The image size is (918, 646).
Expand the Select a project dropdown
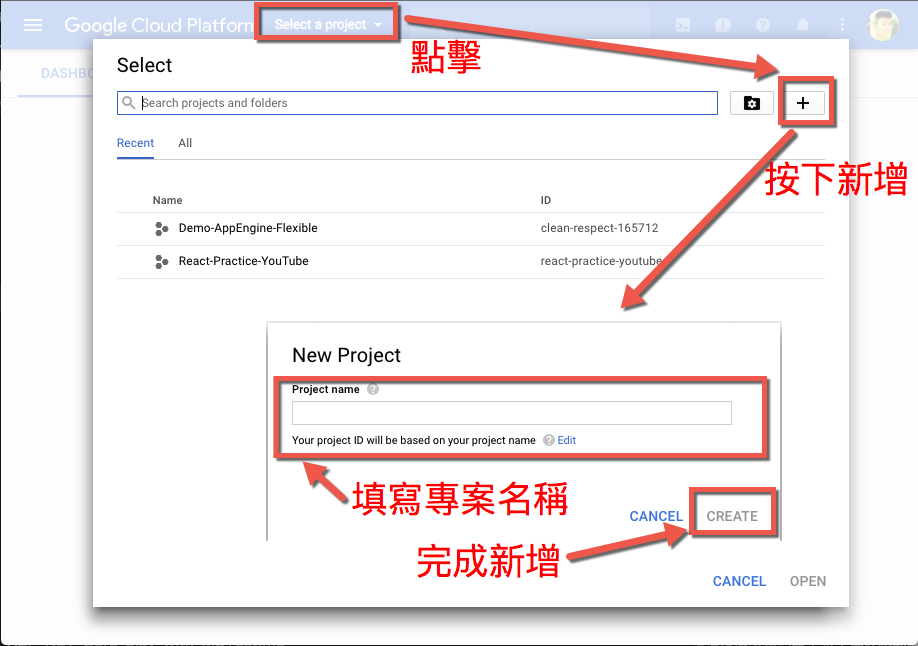tap(328, 24)
